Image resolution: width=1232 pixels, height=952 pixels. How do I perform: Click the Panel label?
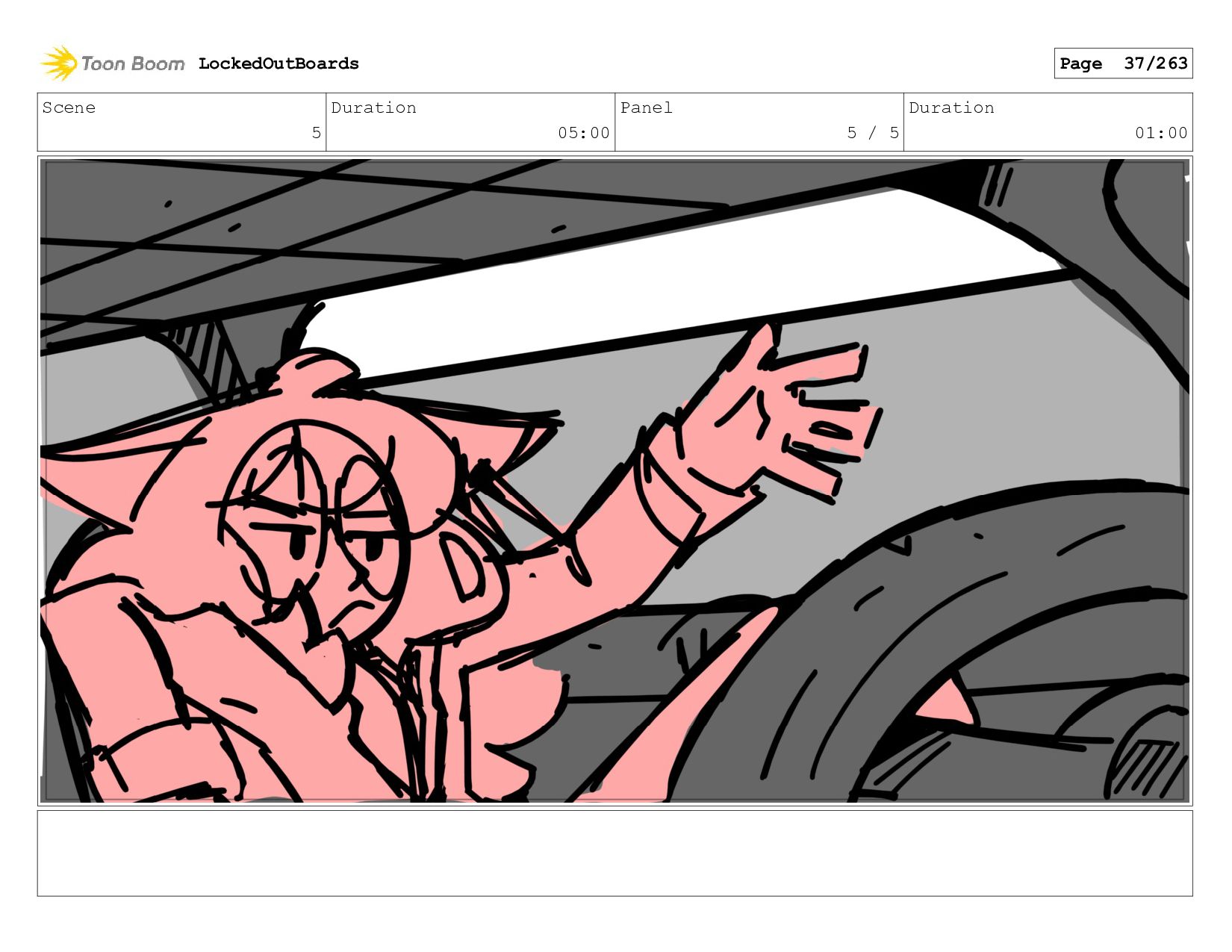click(647, 108)
